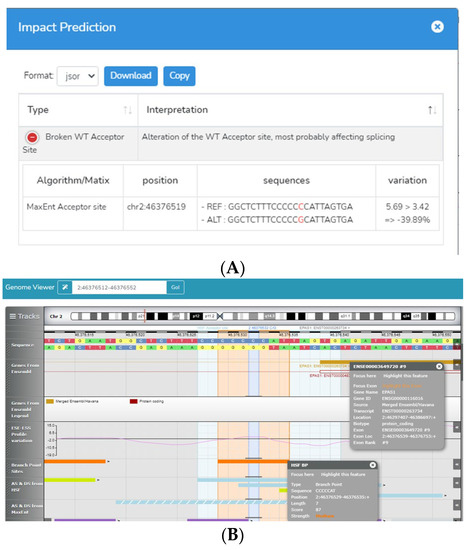Collapse the AS & DS from HSF track
This screenshot has width=472, height=550.
tap(457, 483)
